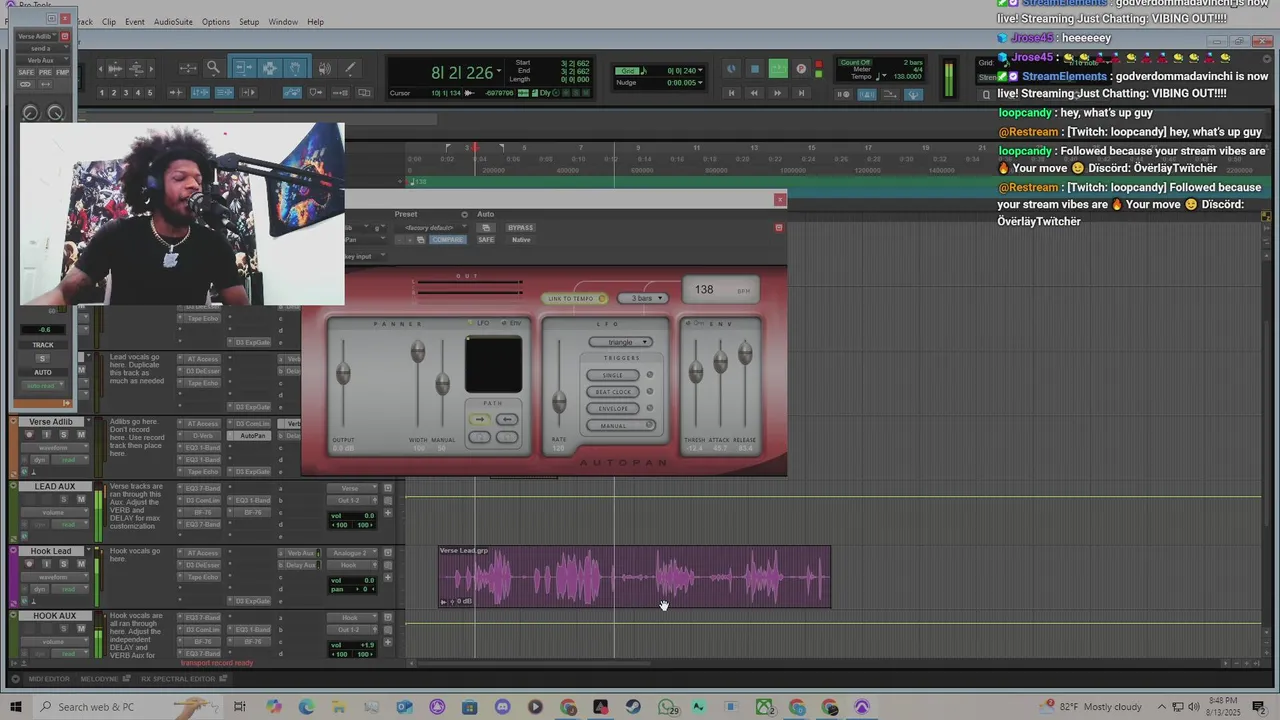
Task: Click the automation enable icon under Auto
Action: coord(486,227)
